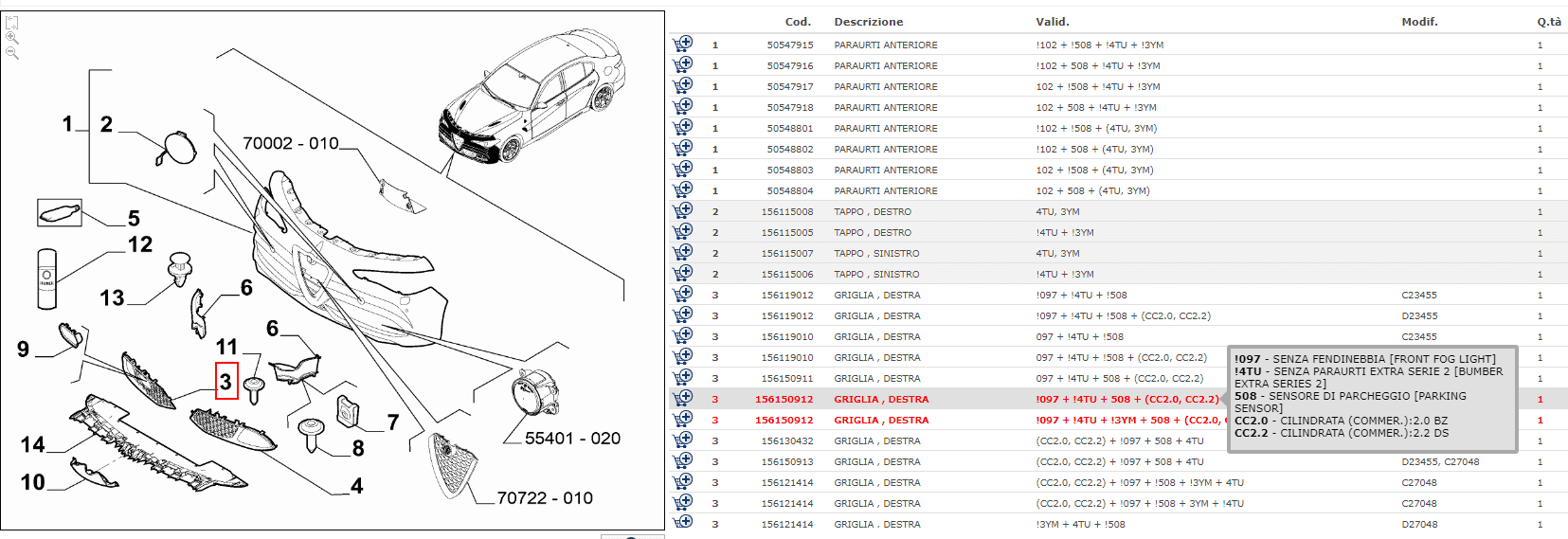
Task: Open linked diagram 70722 - 010
Action: point(545,498)
